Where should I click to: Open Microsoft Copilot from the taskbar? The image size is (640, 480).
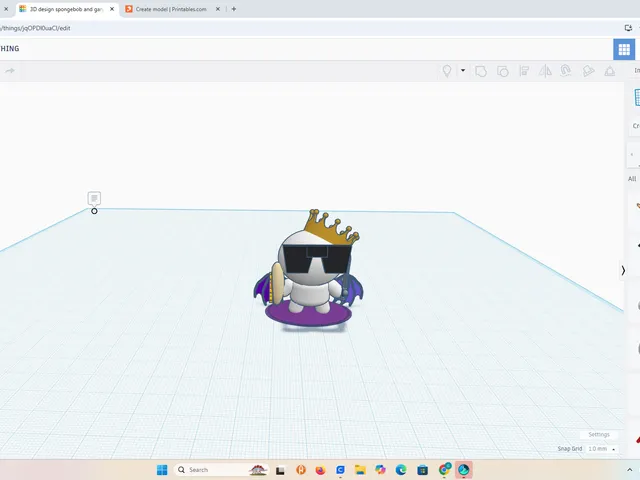point(380,470)
